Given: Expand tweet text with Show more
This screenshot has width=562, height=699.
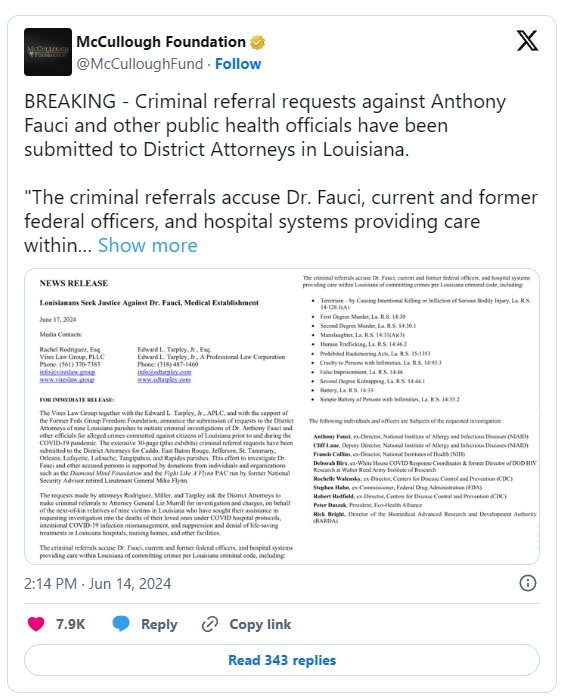Looking at the screenshot, I should (x=148, y=245).
